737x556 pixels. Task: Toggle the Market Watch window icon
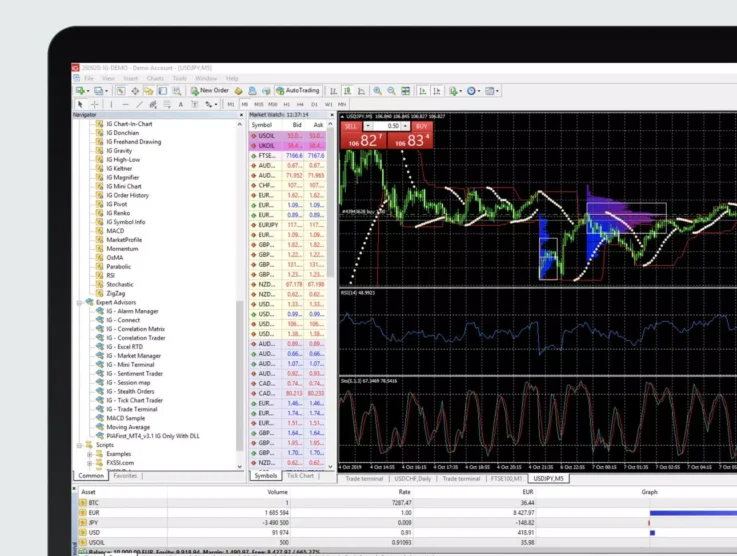[x=121, y=91]
